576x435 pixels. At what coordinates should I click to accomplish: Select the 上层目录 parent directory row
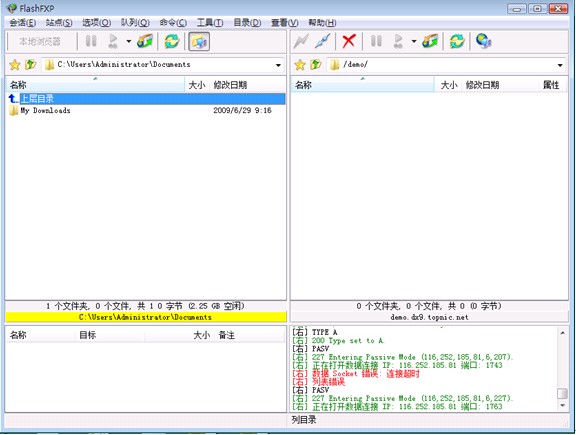coord(146,98)
